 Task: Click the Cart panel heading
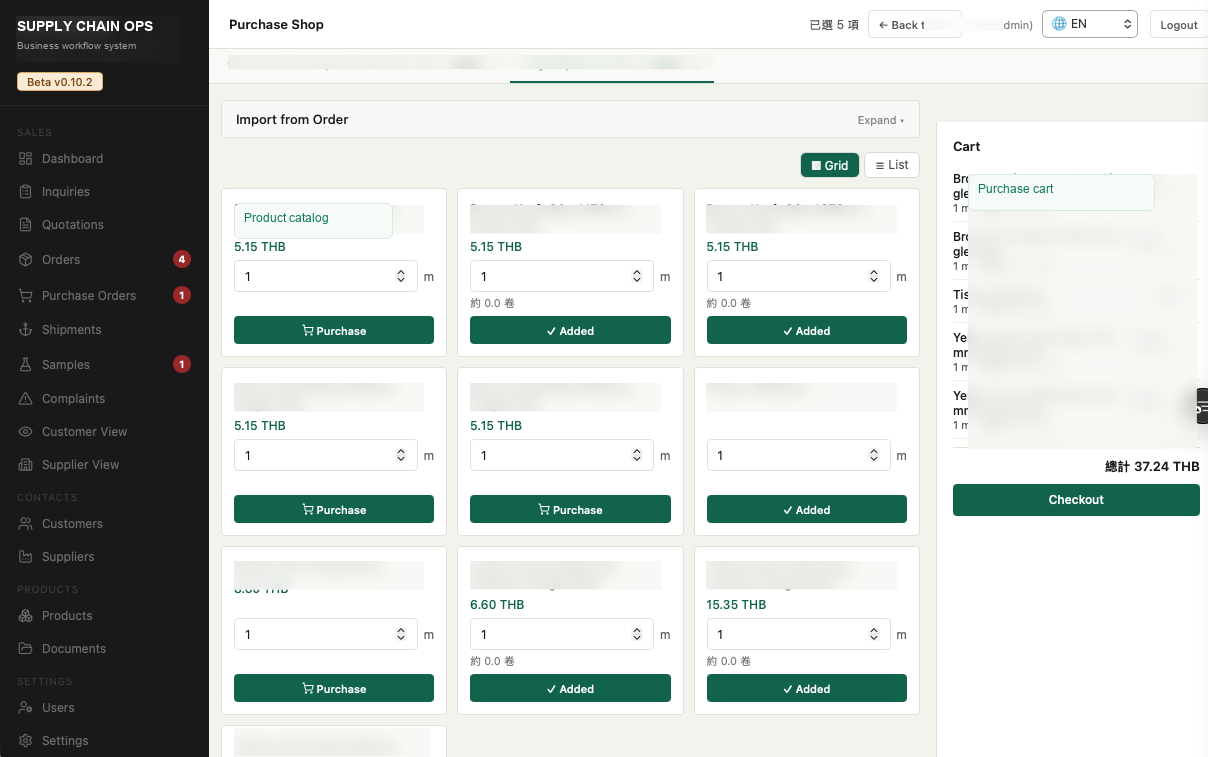point(966,146)
